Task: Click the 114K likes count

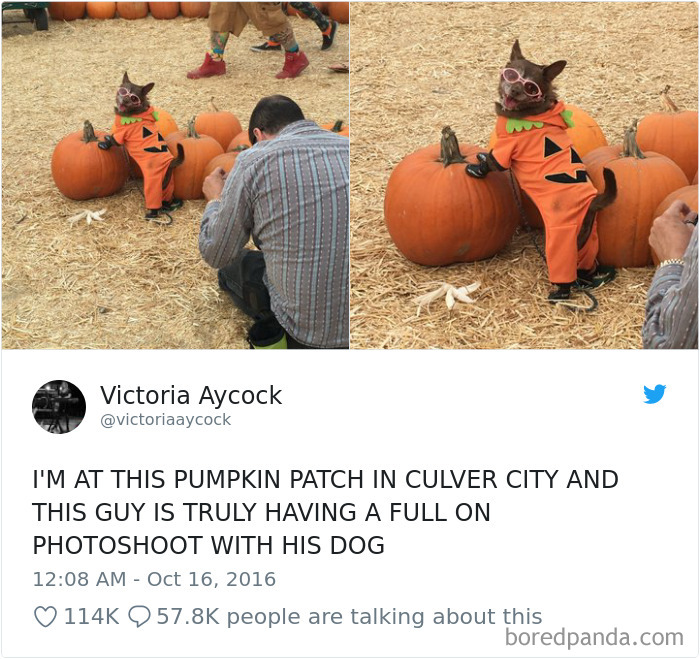Action: [x=92, y=617]
